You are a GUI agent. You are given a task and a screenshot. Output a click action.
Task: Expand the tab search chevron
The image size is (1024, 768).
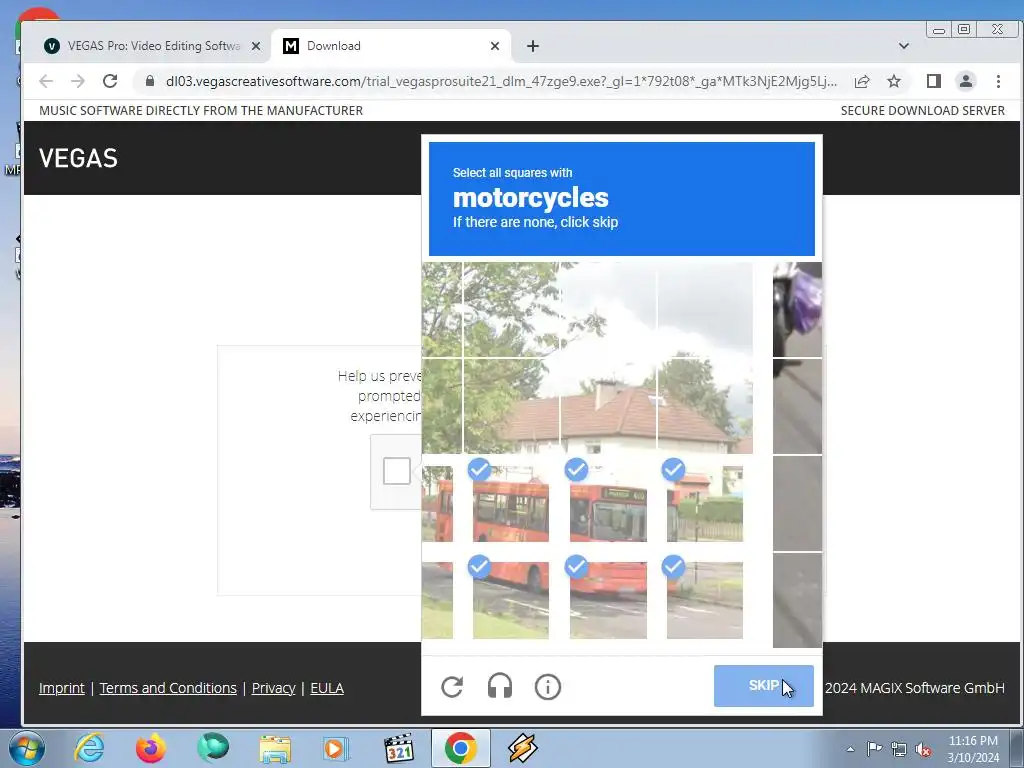point(904,46)
